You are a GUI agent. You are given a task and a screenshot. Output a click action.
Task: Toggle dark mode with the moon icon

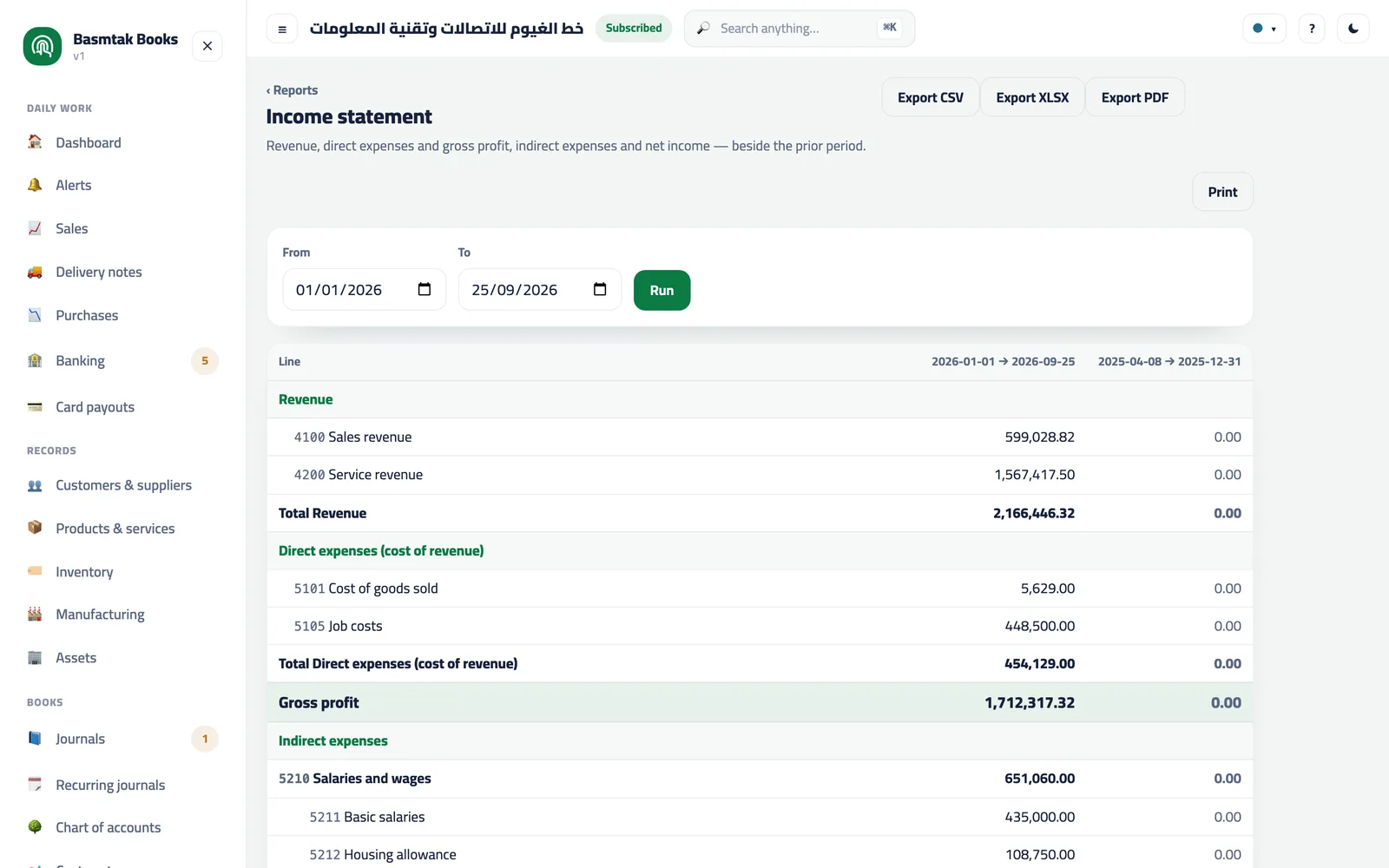(1353, 29)
